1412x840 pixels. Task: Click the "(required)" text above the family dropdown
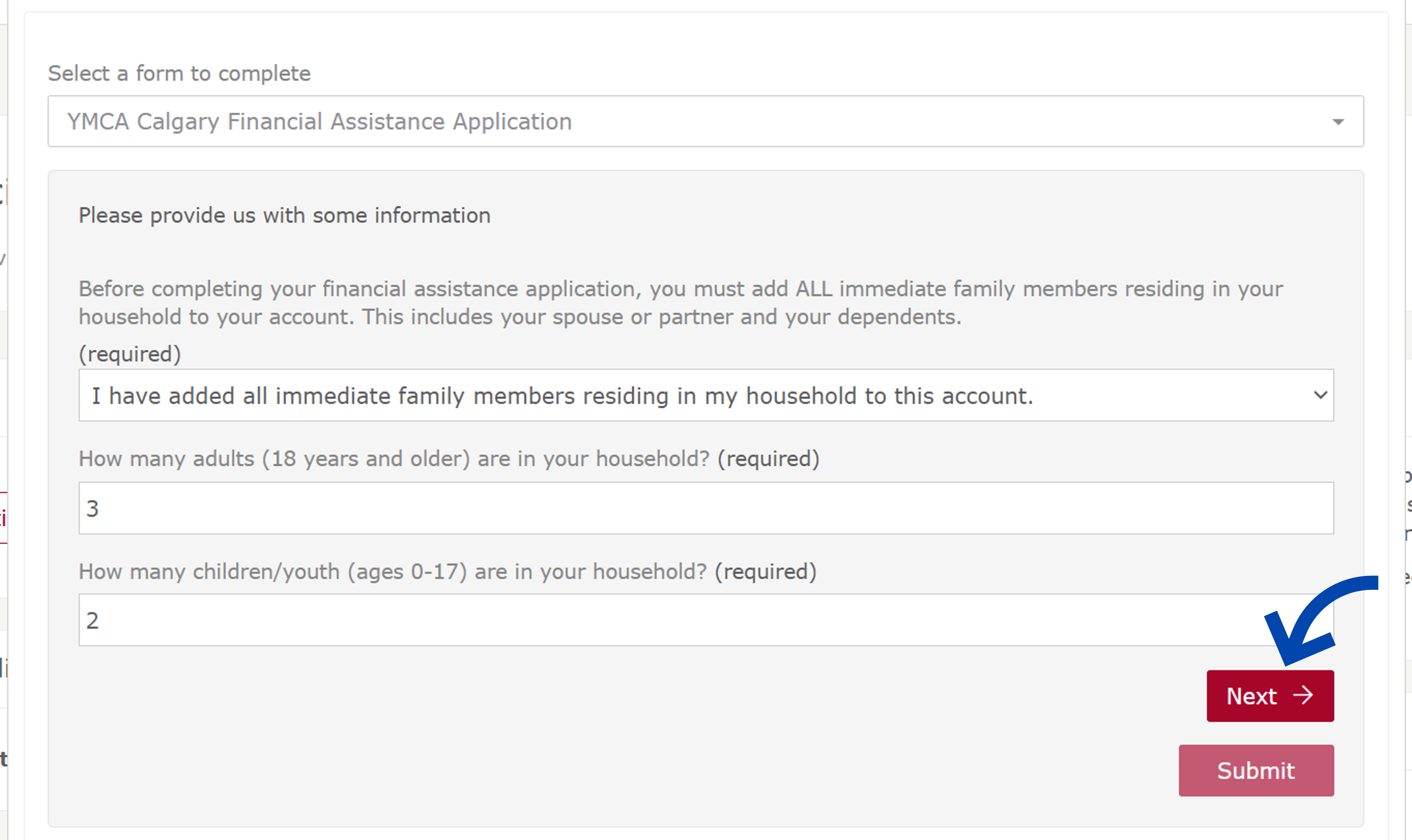click(130, 354)
